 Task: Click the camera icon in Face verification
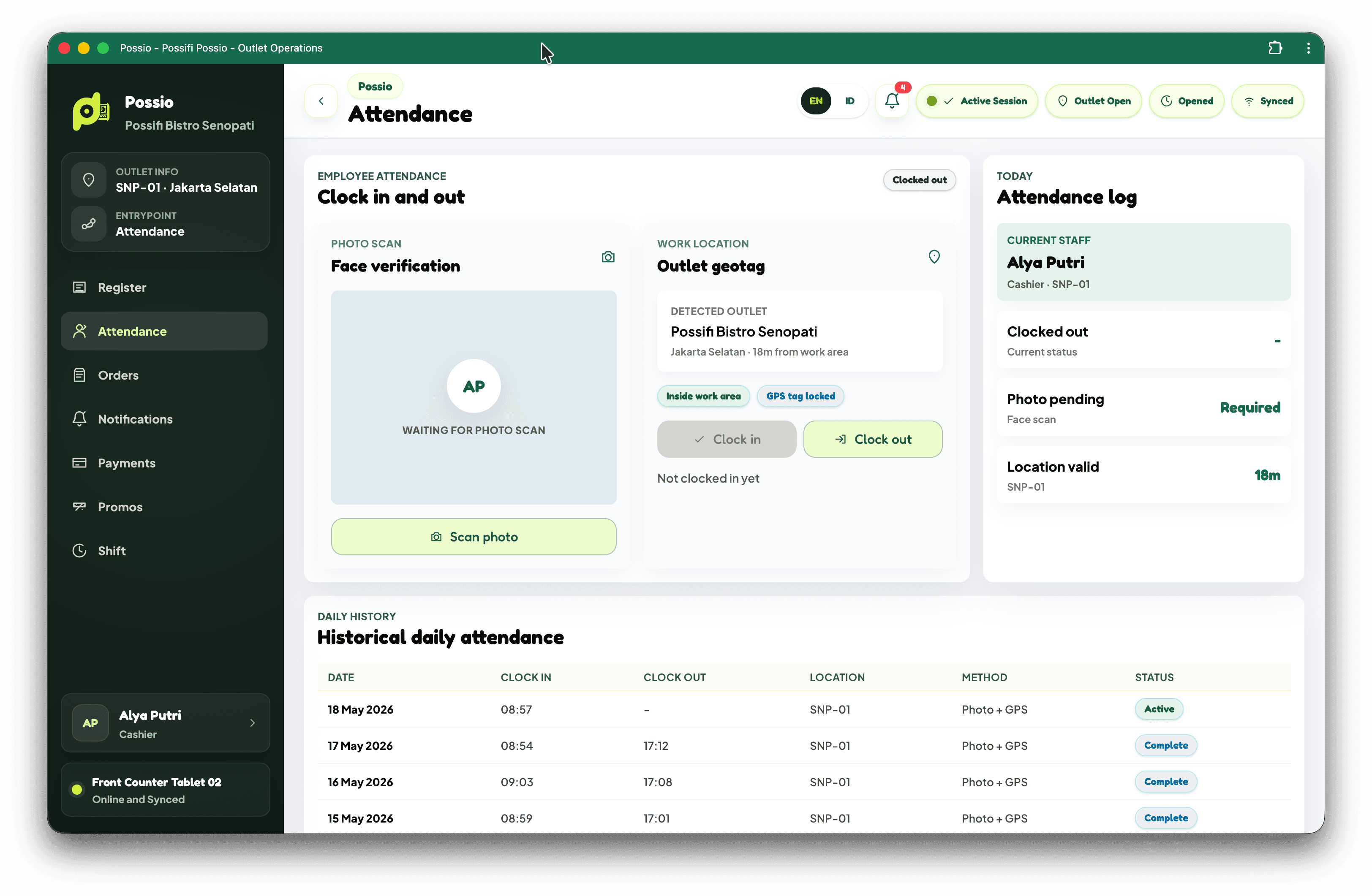click(x=608, y=256)
